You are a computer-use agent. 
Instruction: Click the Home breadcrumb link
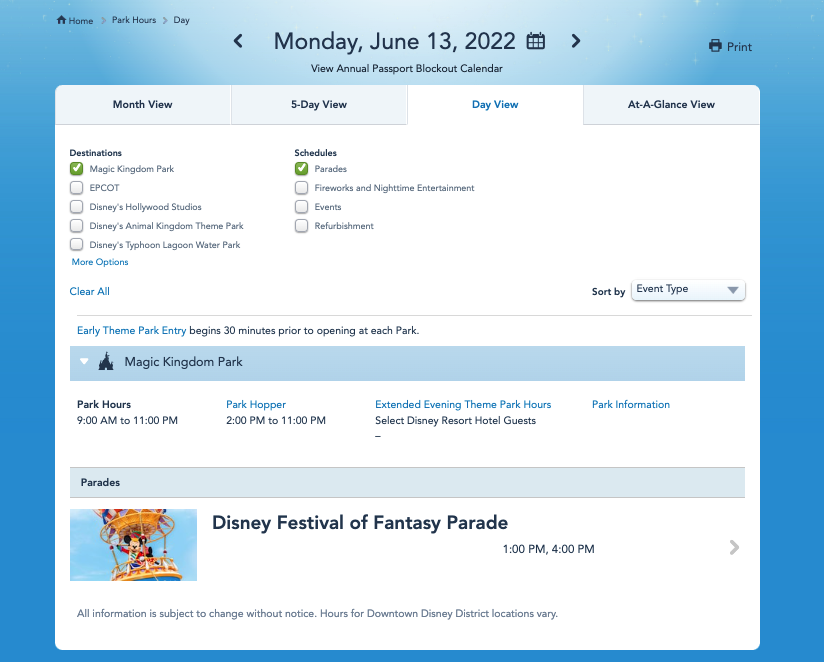tap(75, 20)
